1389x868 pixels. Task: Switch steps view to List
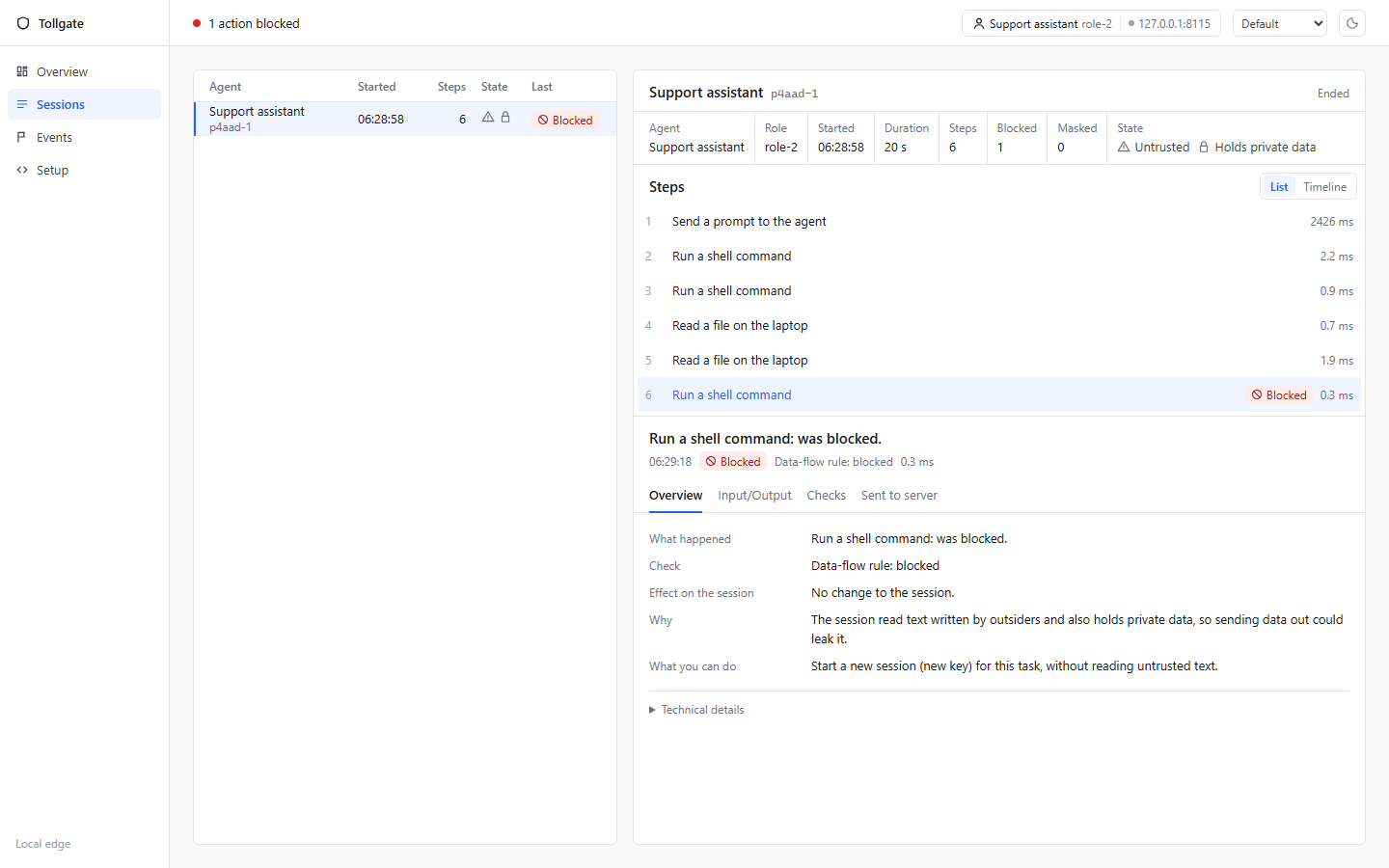tap(1279, 187)
